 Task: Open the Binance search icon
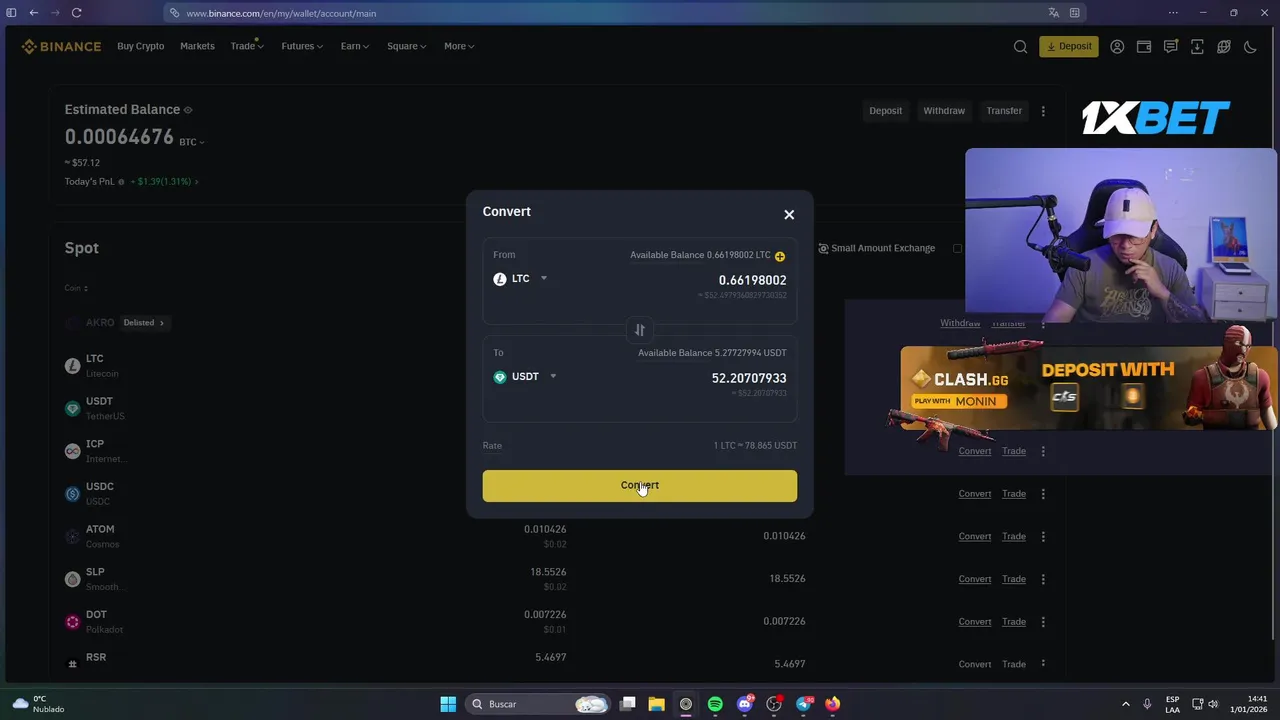(x=1020, y=46)
